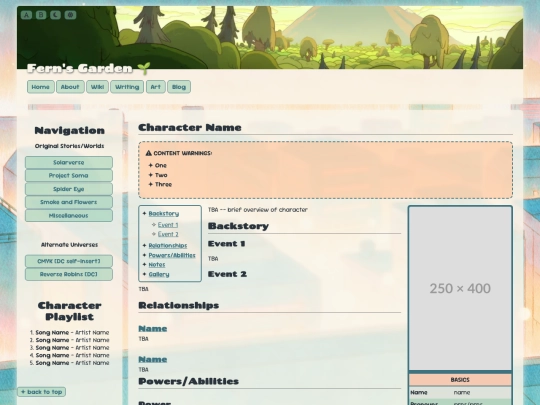Jump to Backstory in table of contents
Screen dimensions: 540x405
164,214
